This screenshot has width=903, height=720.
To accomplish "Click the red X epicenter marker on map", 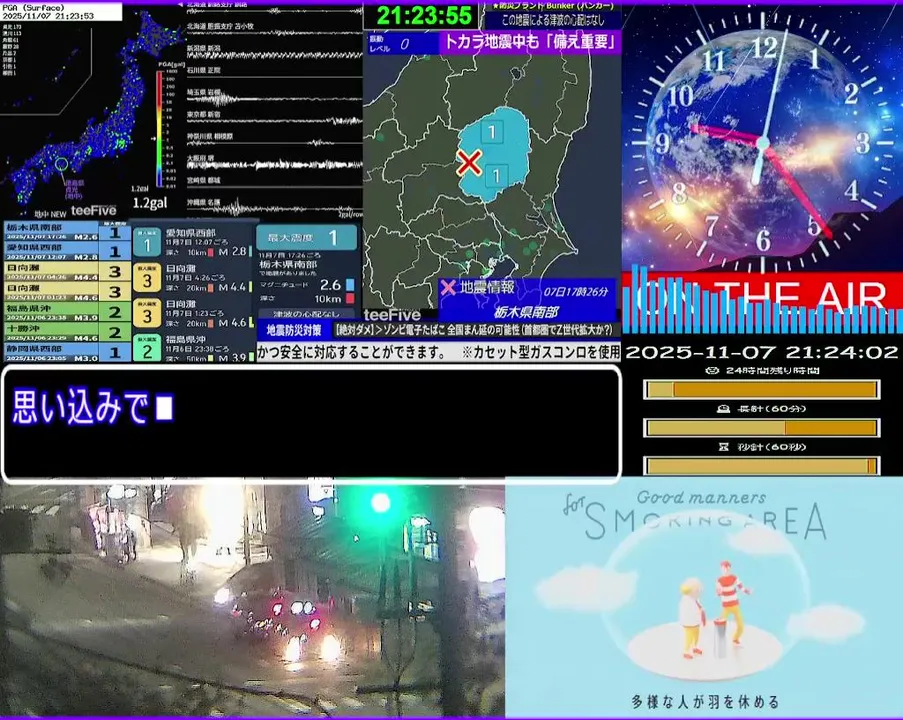I will [x=469, y=162].
